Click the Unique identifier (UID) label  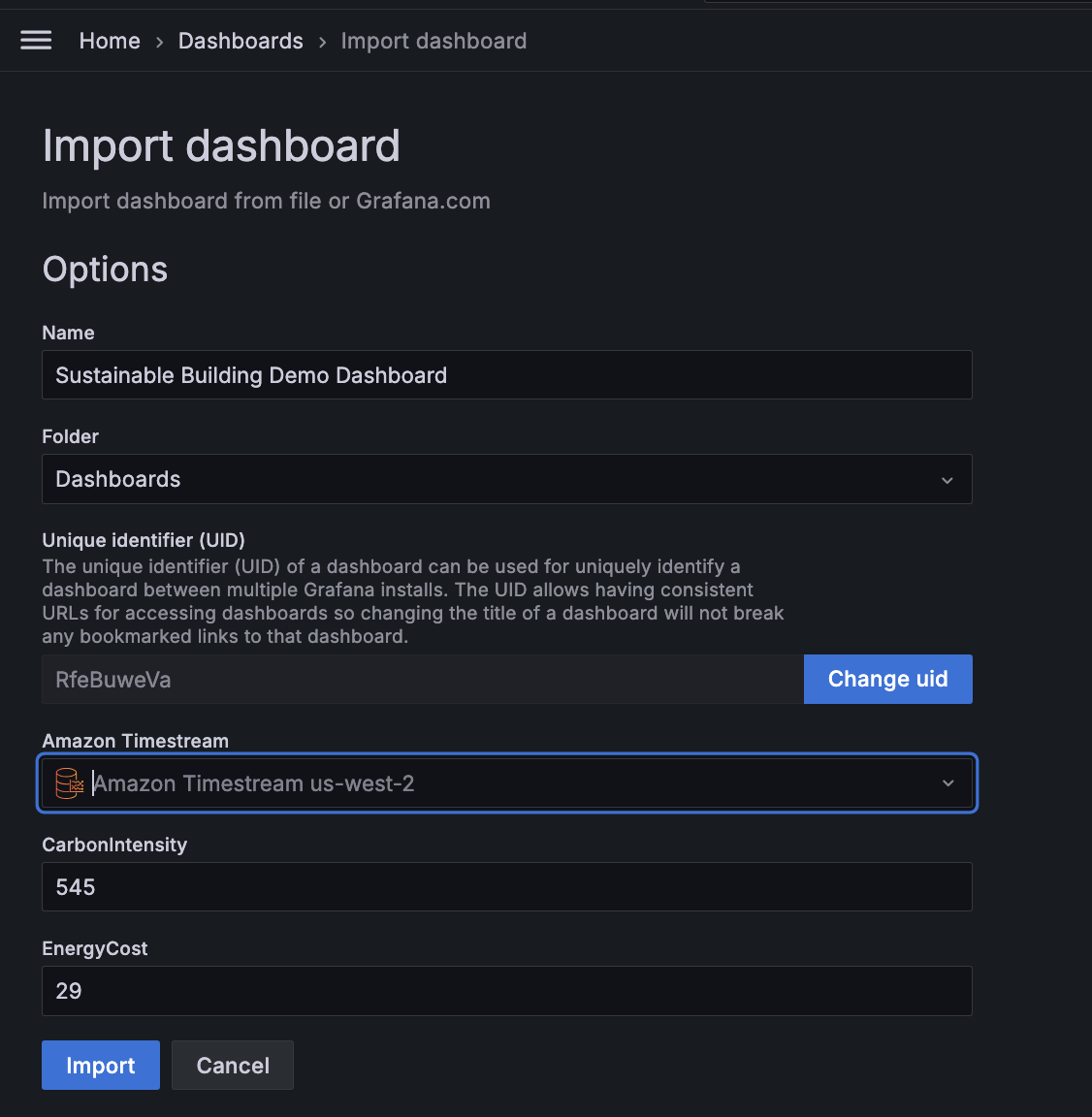click(x=144, y=540)
